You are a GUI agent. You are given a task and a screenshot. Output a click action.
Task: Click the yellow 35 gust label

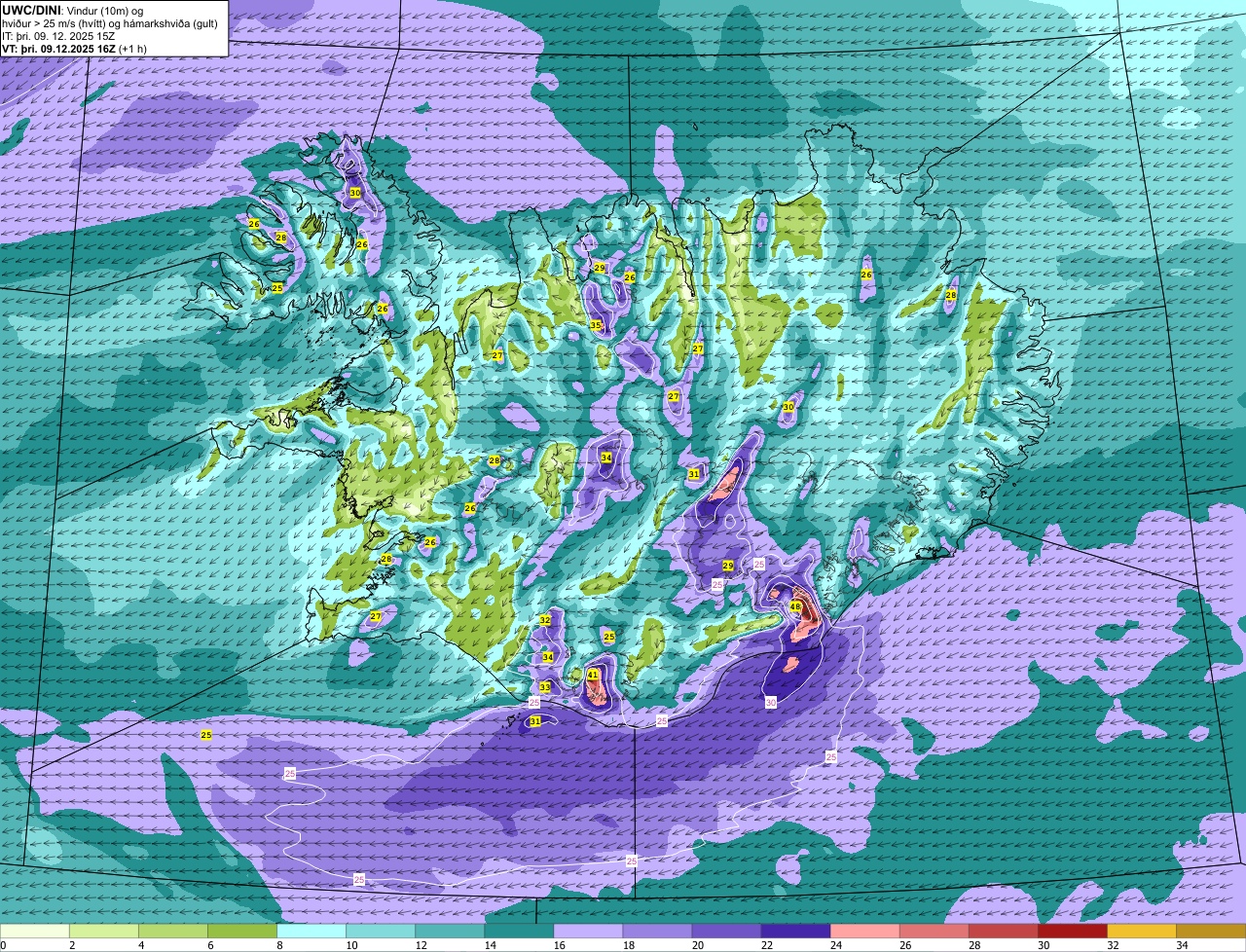(596, 325)
